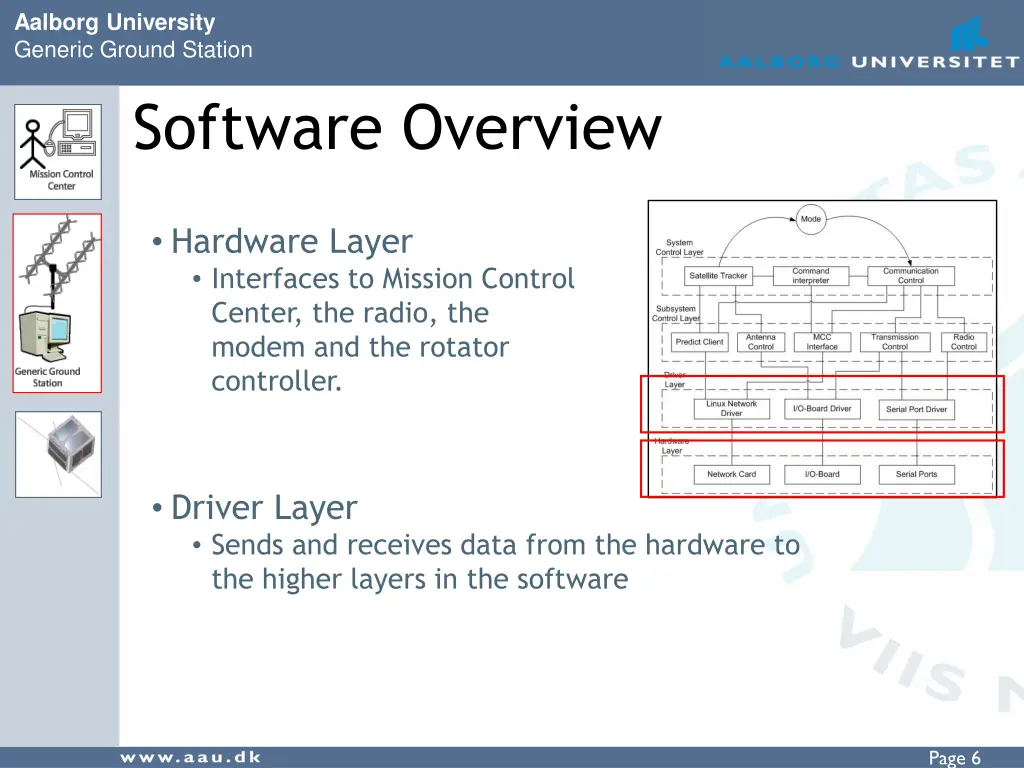The image size is (1024, 768).
Task: Select the Generic Ground Station icon
Action: pos(57,302)
